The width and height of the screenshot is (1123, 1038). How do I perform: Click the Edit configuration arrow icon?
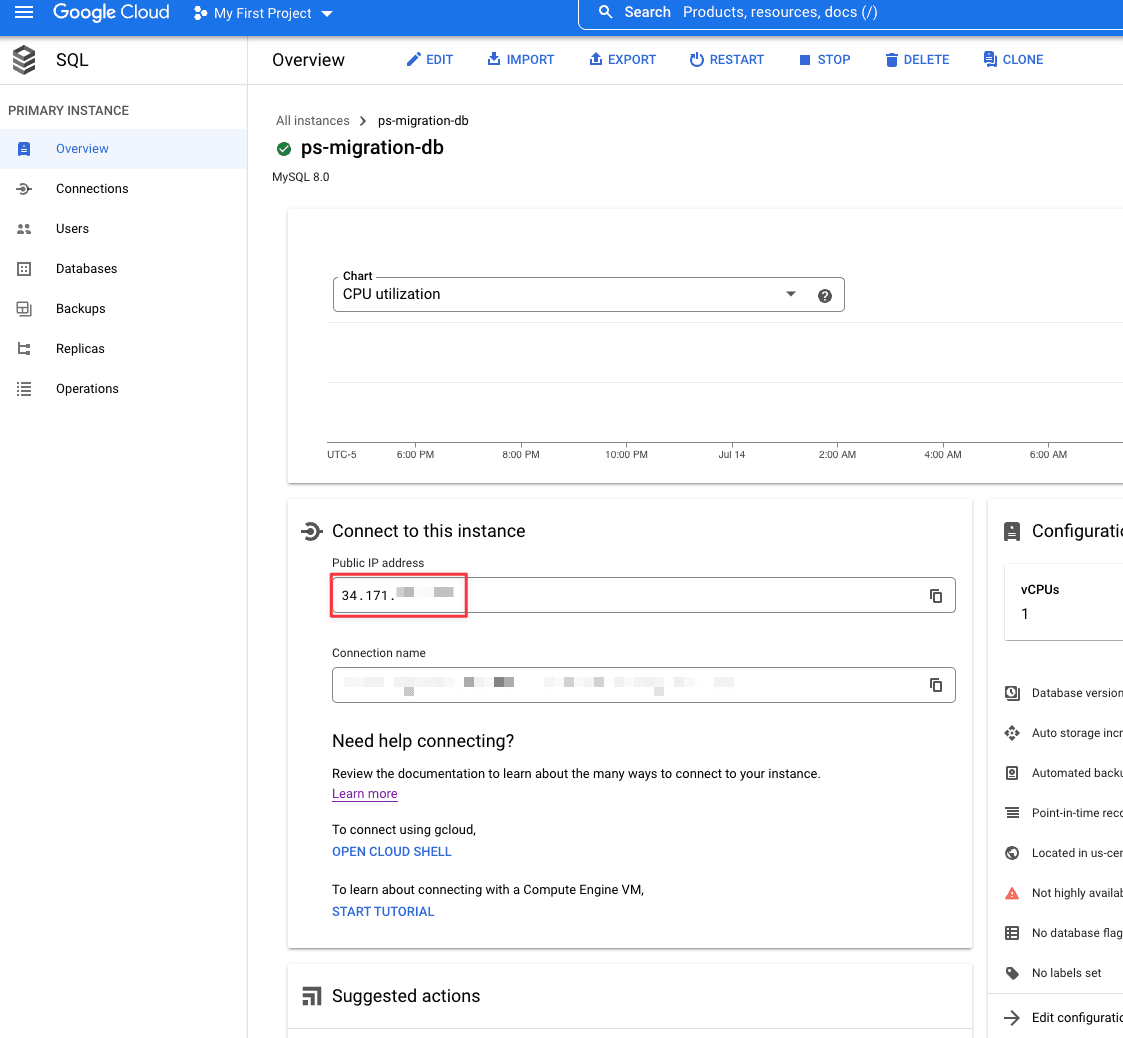coord(1012,1017)
